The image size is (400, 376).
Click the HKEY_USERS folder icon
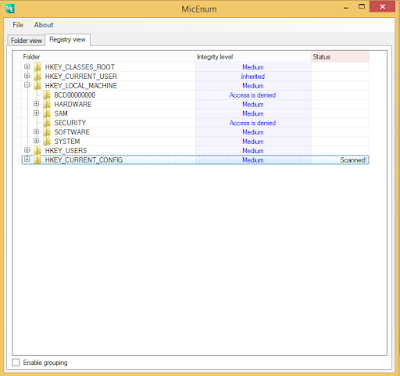tap(37, 151)
